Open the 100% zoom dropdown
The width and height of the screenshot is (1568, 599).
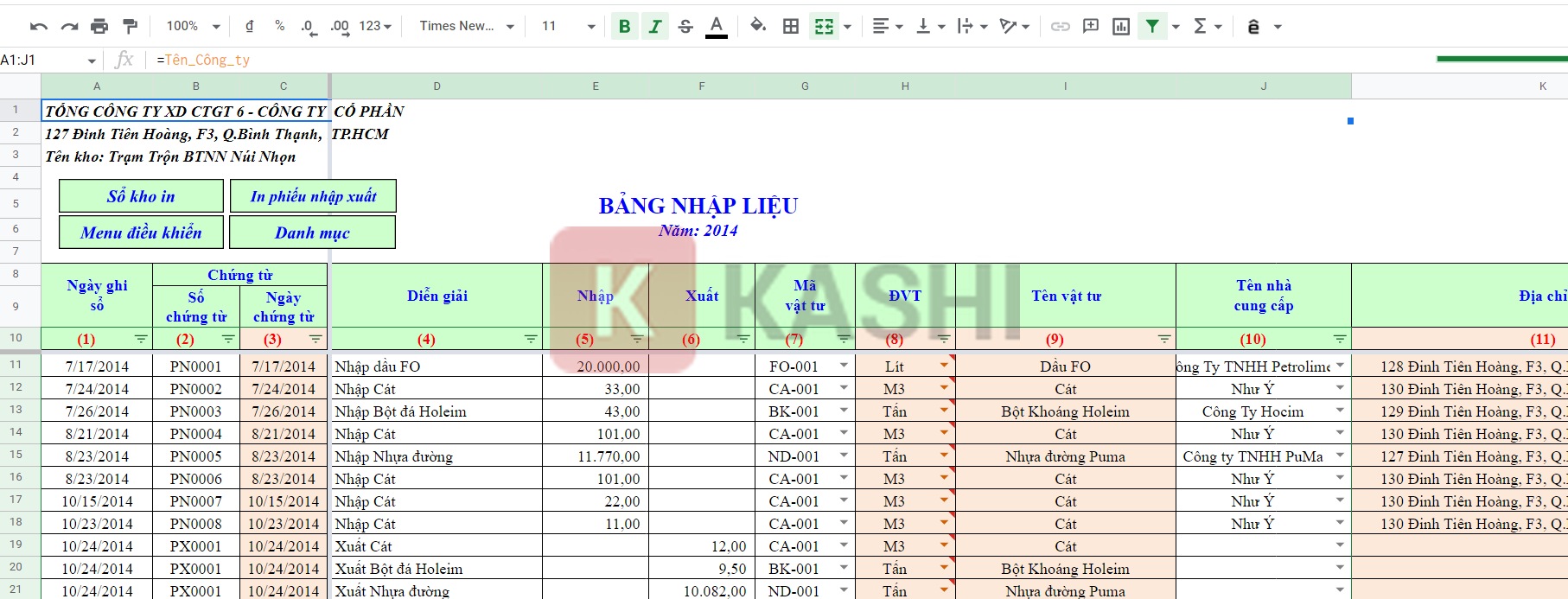193,26
